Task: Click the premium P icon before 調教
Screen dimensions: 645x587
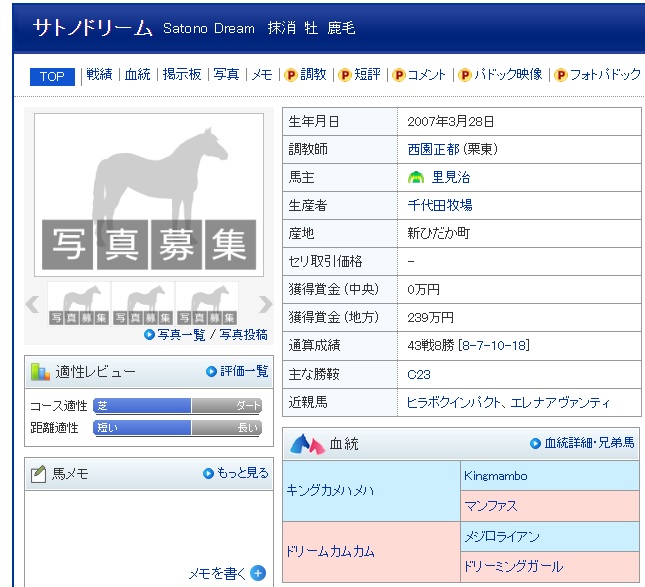Action: [x=291, y=75]
